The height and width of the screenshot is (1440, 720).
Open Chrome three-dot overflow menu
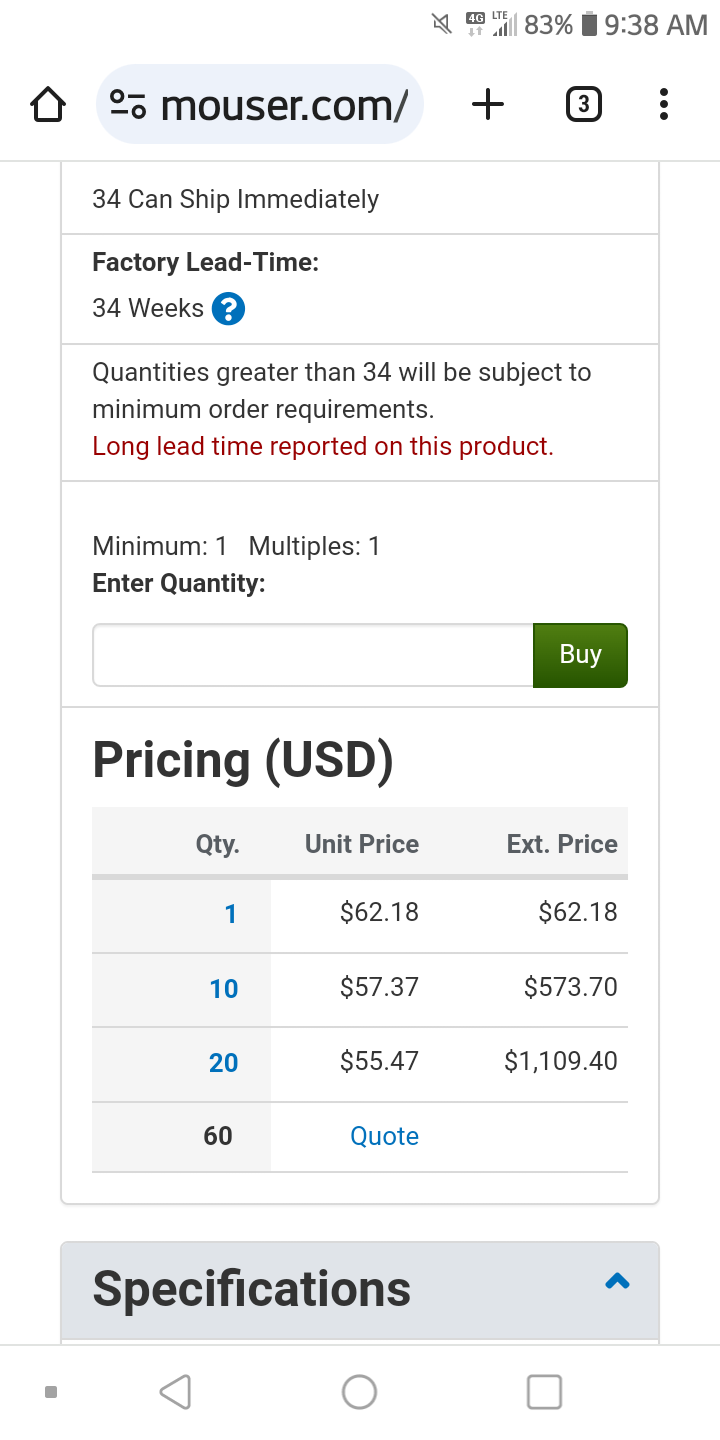pyautogui.click(x=664, y=104)
